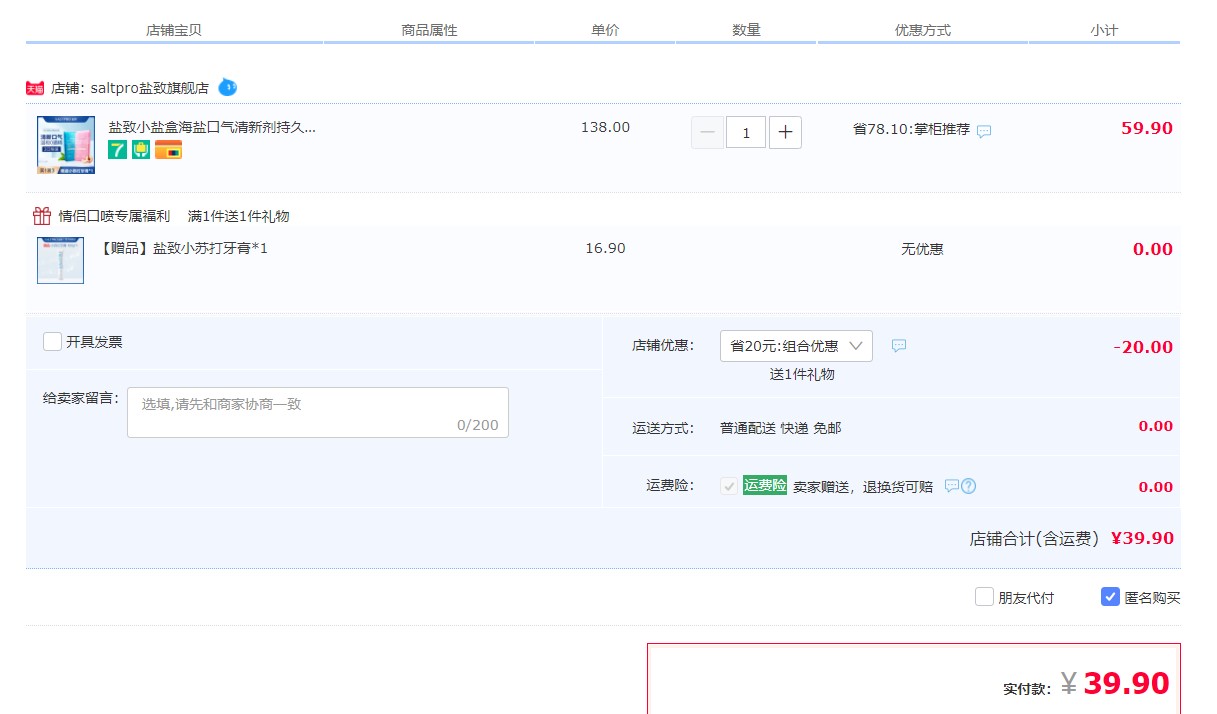This screenshot has height=714, width=1217.
Task: Check the 朋友代付 option
Action: [x=984, y=597]
